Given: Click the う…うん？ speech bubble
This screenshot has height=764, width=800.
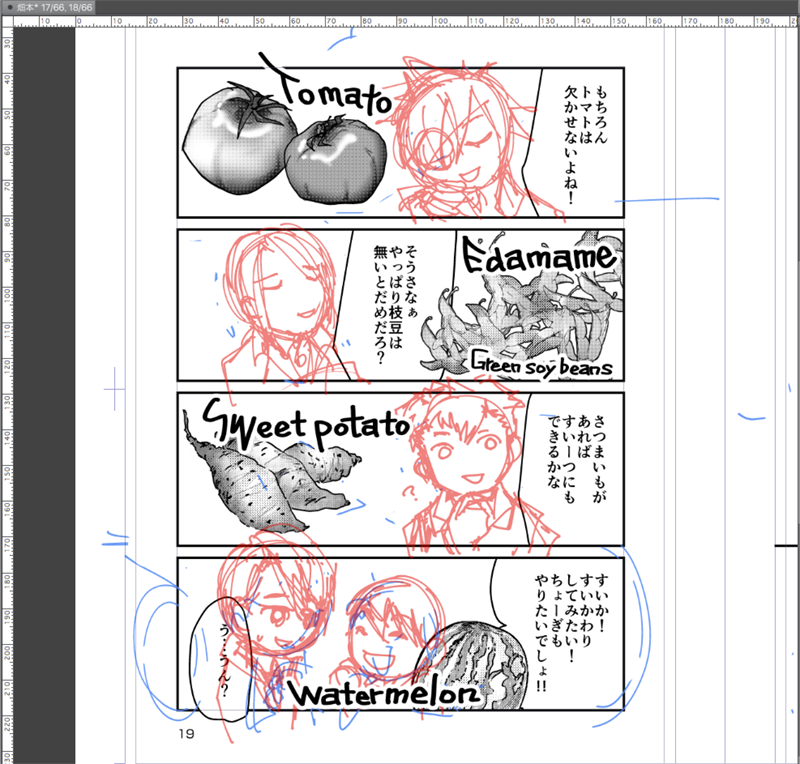Looking at the screenshot, I should [219, 658].
